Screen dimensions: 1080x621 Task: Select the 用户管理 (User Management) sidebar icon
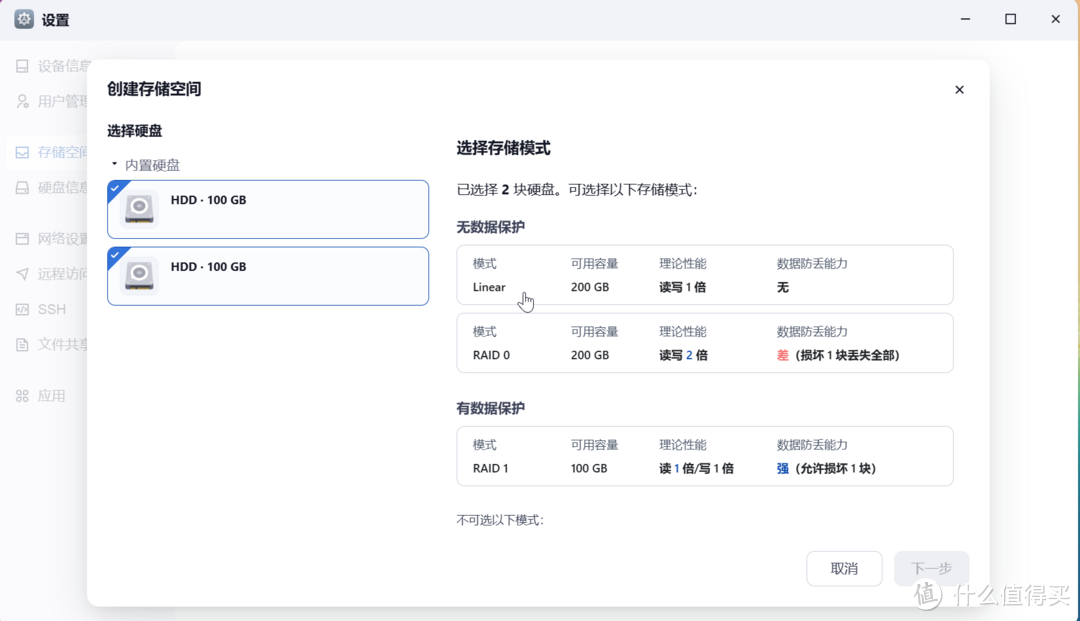pyautogui.click(x=22, y=100)
